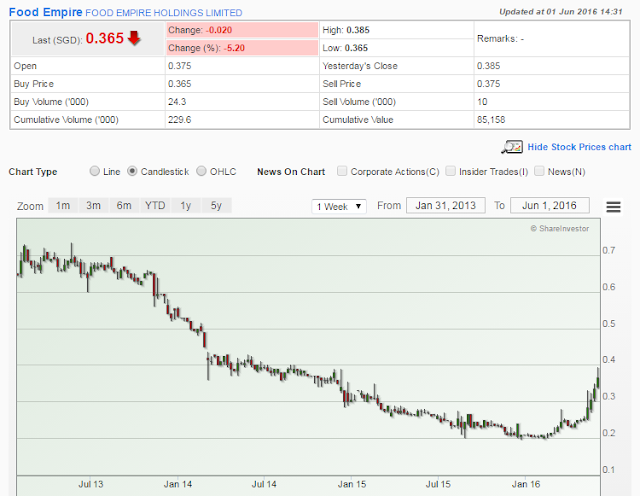Edit the To date field

tap(550, 205)
